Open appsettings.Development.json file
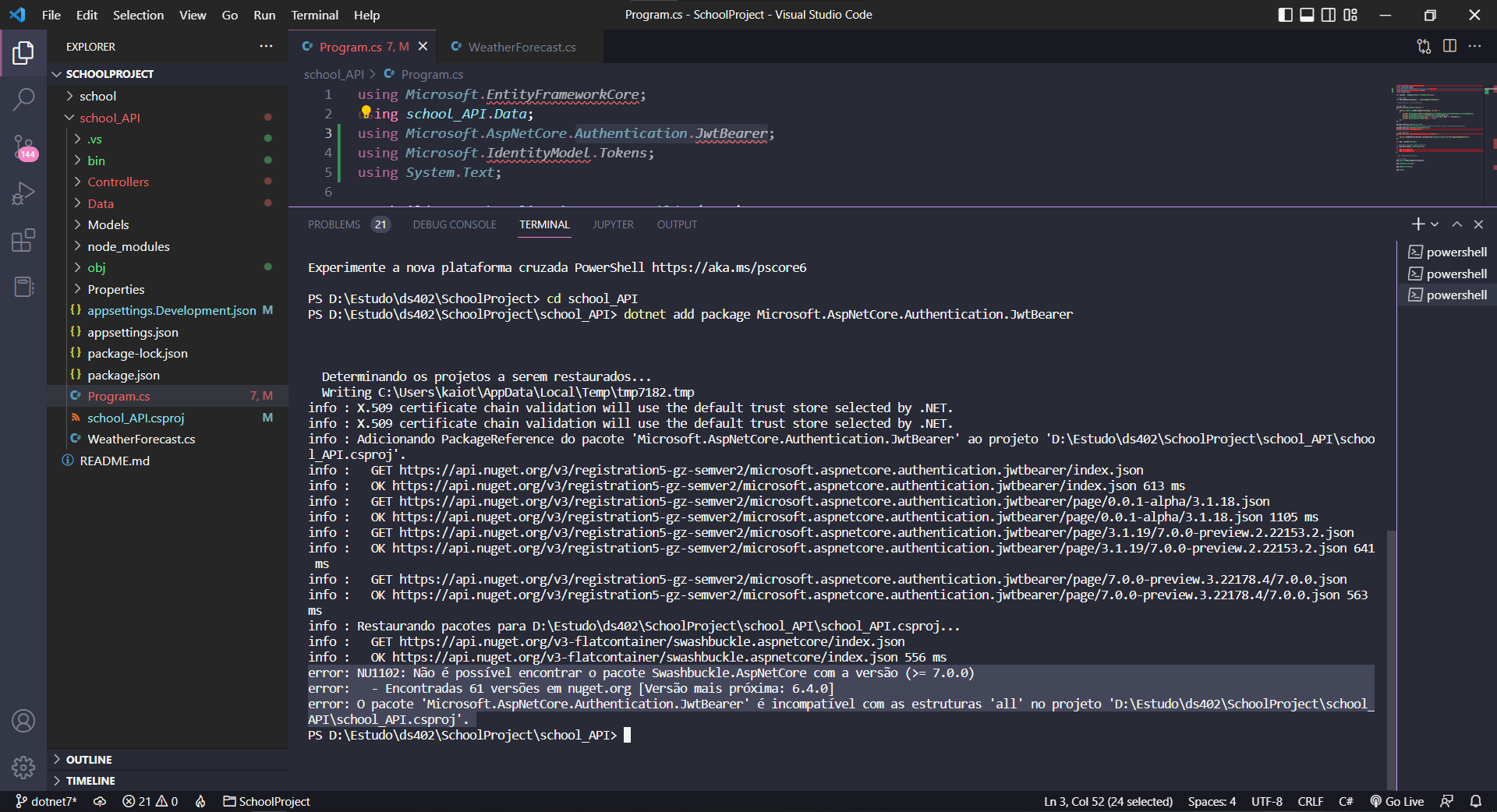 tap(168, 310)
